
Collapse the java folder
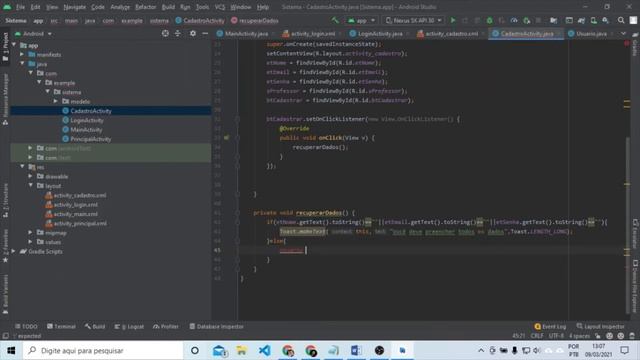point(22,64)
